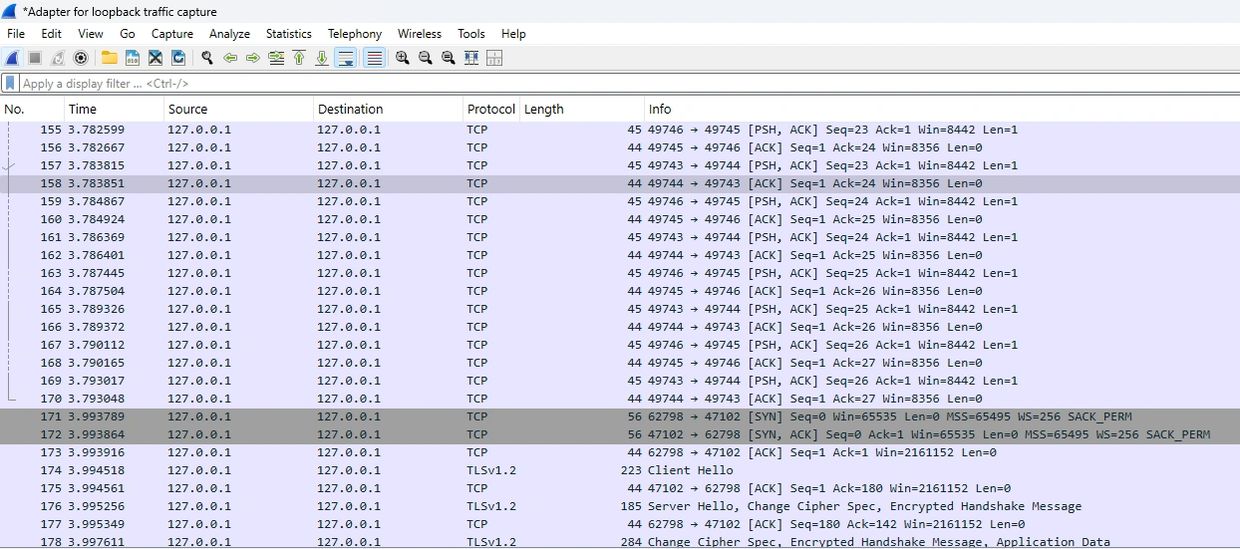The image size is (1240, 549).
Task: Sort packets by the Time column header
Action: tap(83, 109)
